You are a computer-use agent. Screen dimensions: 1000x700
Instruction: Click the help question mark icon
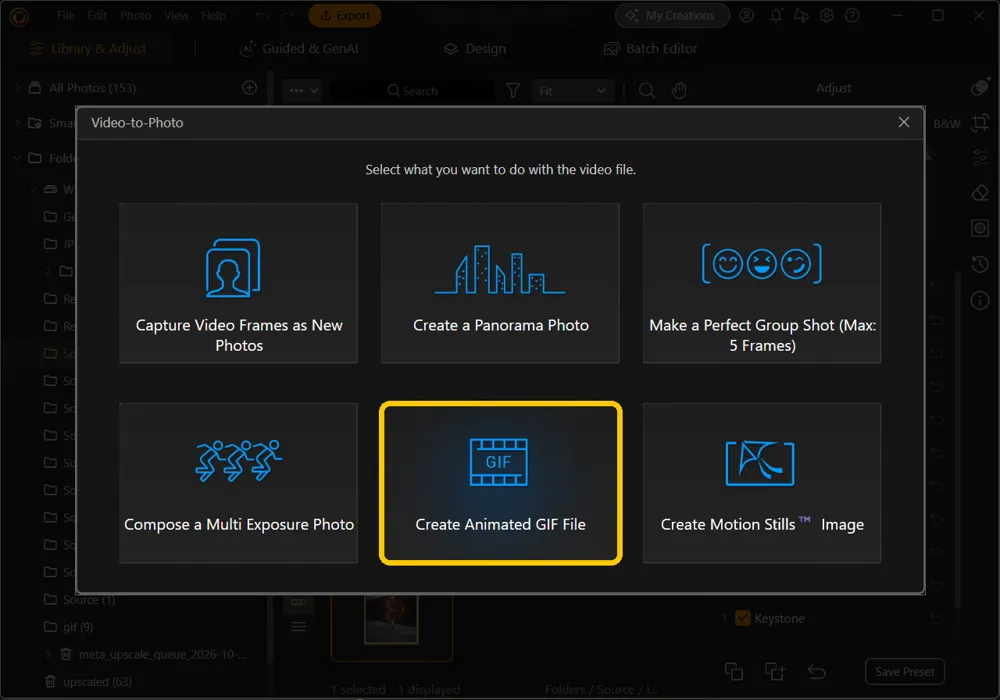(x=852, y=15)
